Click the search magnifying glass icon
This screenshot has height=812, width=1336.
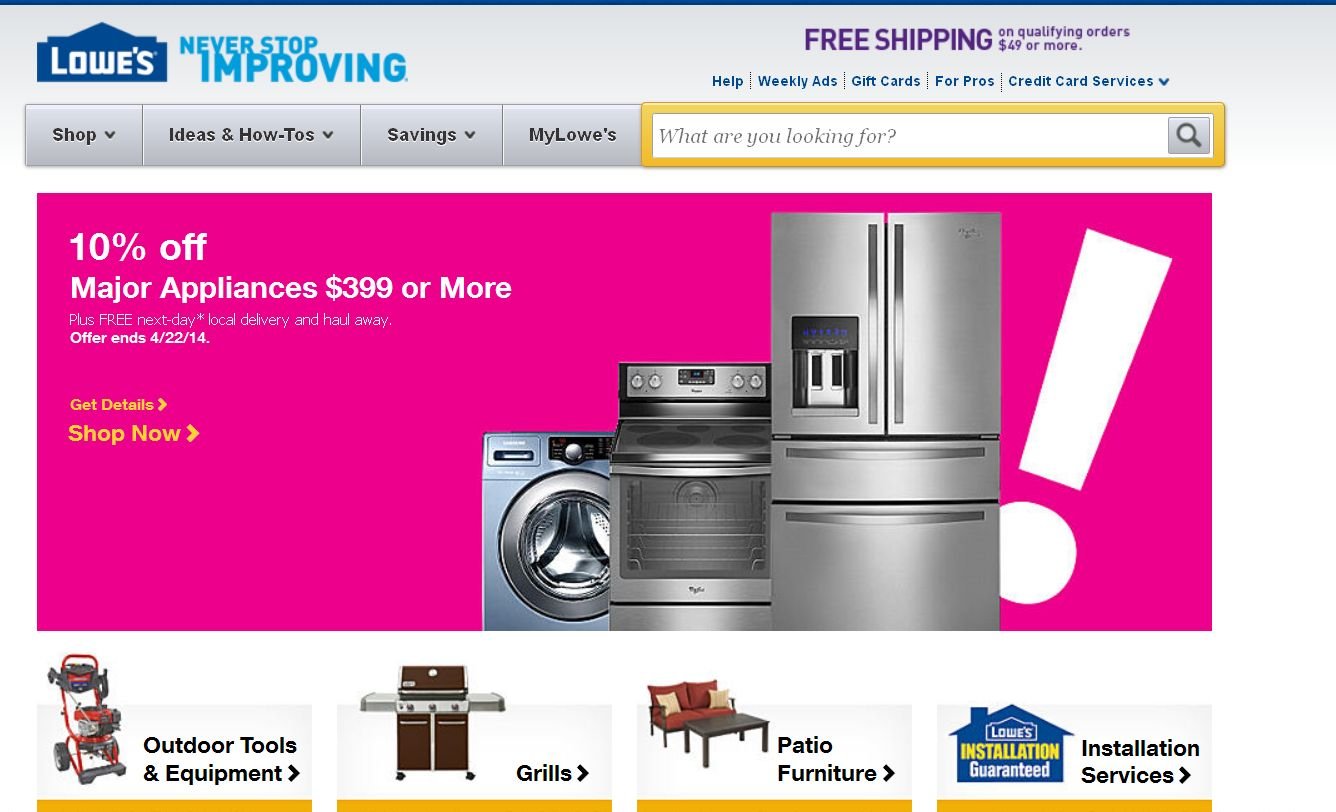pyautogui.click(x=1189, y=135)
